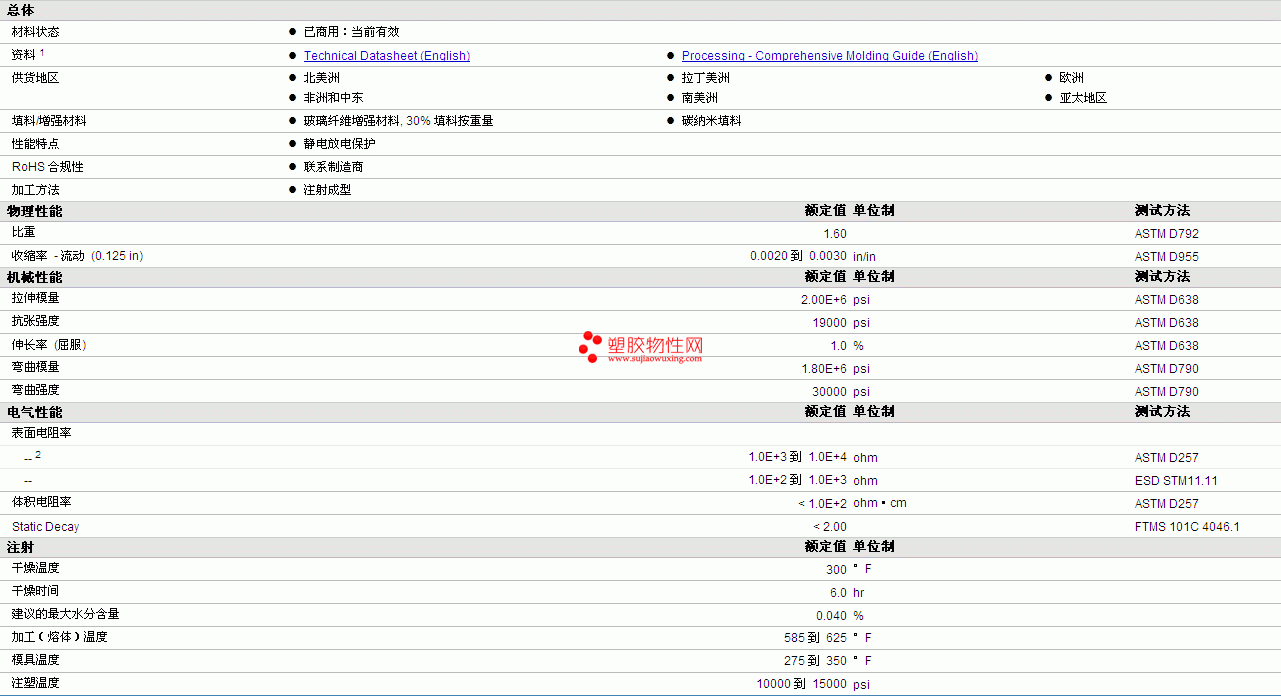The image size is (1281, 696).
Task: Select the 材料状态 row label
Action: click(35, 32)
